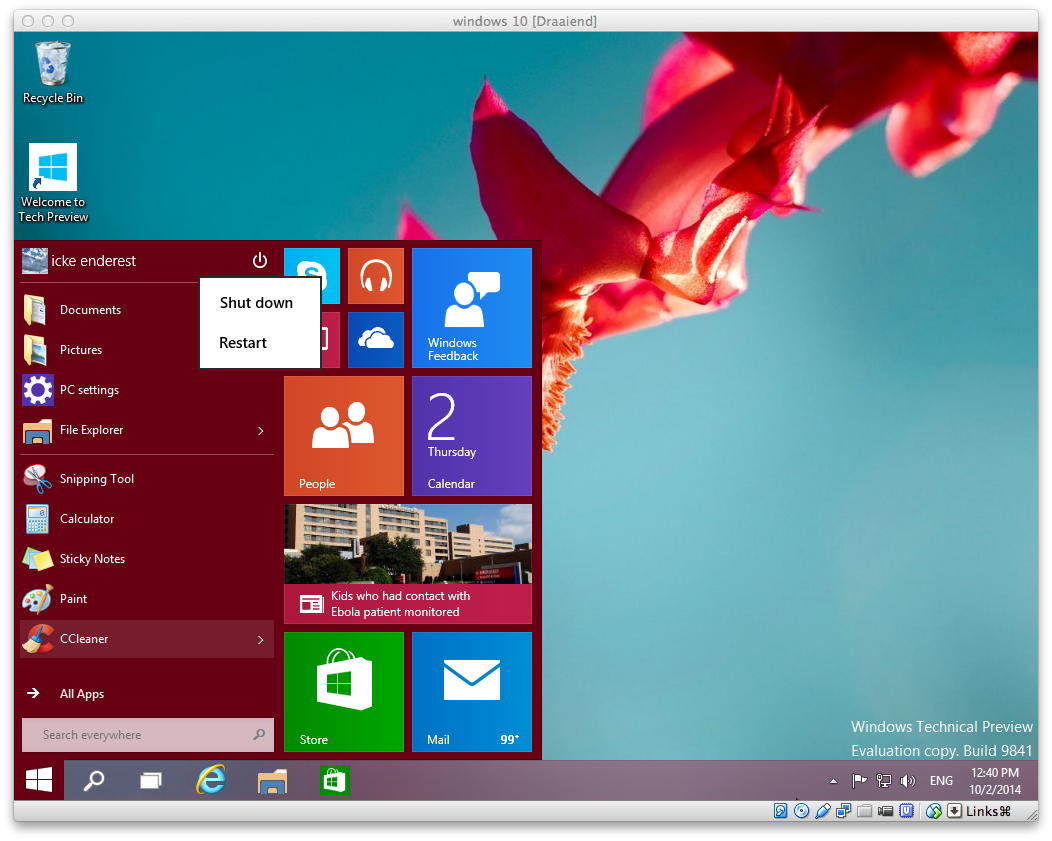Select Shut down from power menu
The width and height of the screenshot is (1052, 841).
tap(257, 303)
